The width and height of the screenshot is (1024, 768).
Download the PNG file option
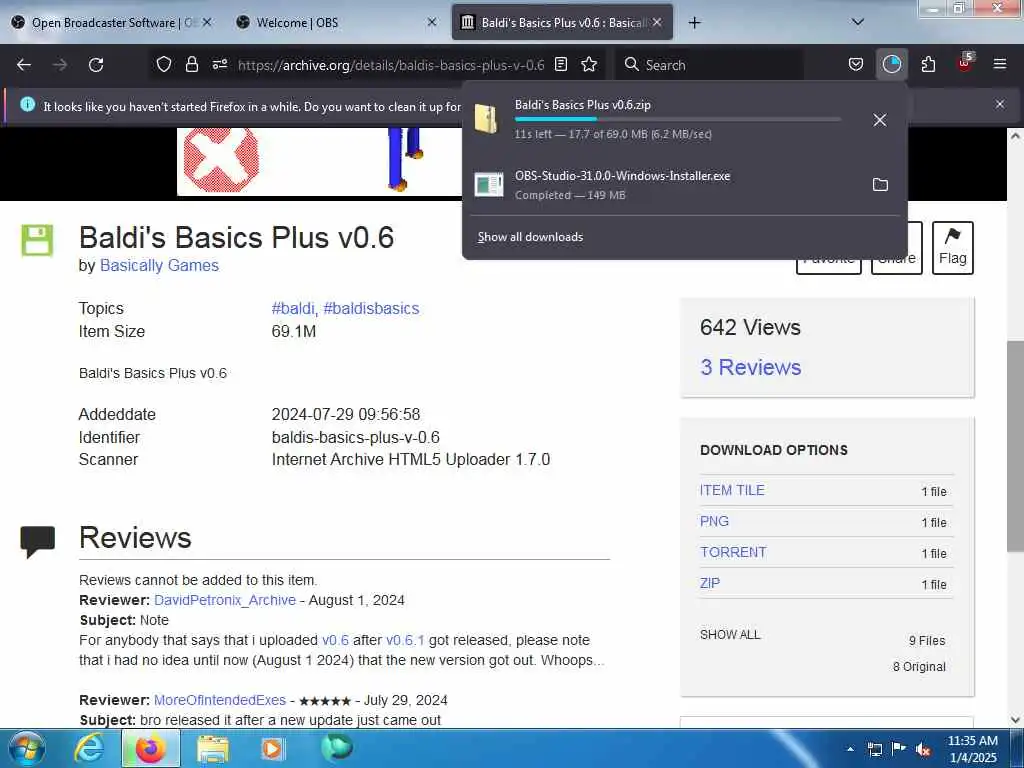pyautogui.click(x=714, y=522)
